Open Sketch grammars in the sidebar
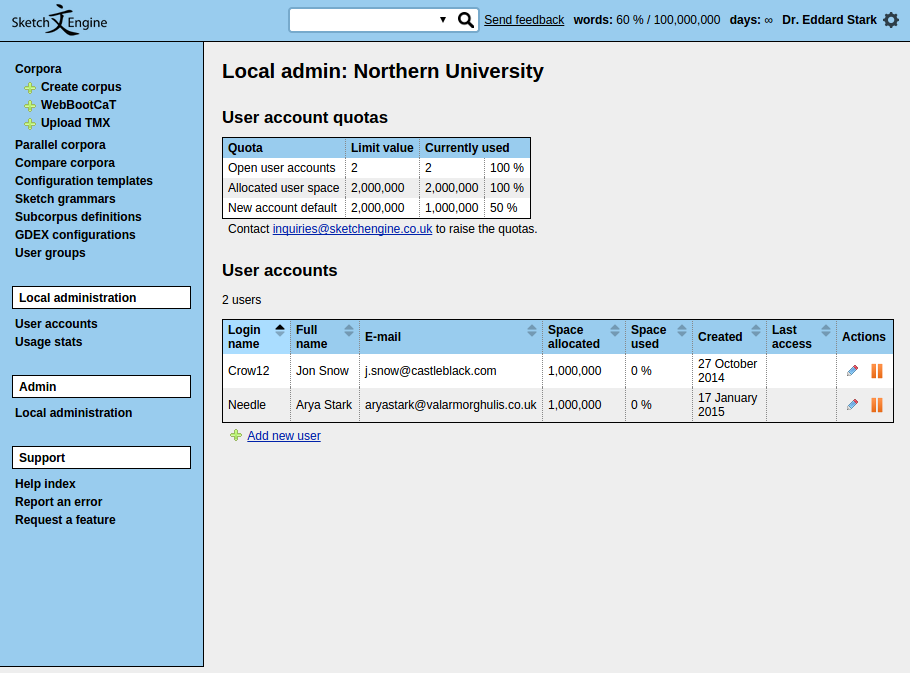The image size is (910, 673). coord(65,198)
